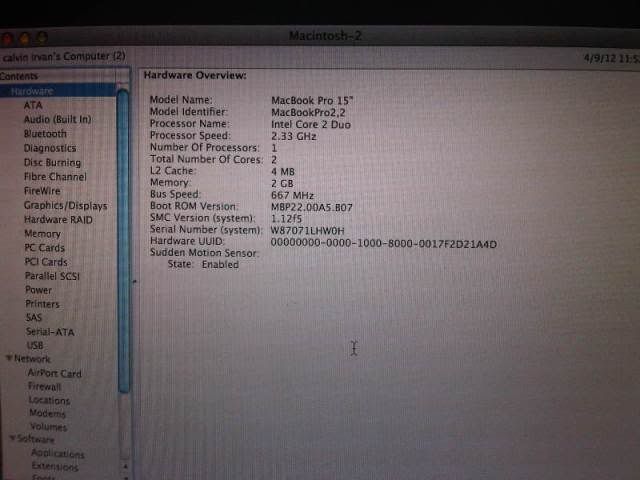Image resolution: width=640 pixels, height=480 pixels.
Task: Click the Sudden Motion Sensor label
Action: pyautogui.click(x=203, y=253)
